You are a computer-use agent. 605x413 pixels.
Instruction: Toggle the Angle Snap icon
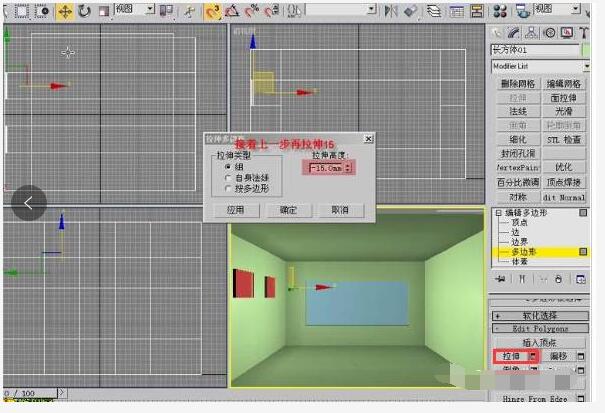[232, 12]
